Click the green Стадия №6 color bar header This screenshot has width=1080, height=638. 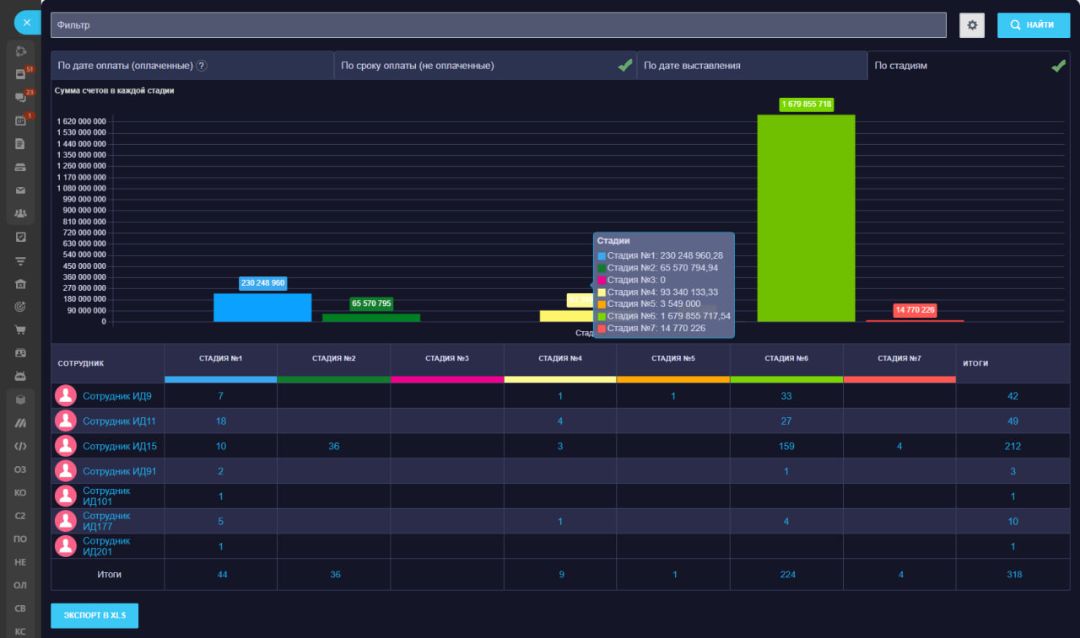786,379
